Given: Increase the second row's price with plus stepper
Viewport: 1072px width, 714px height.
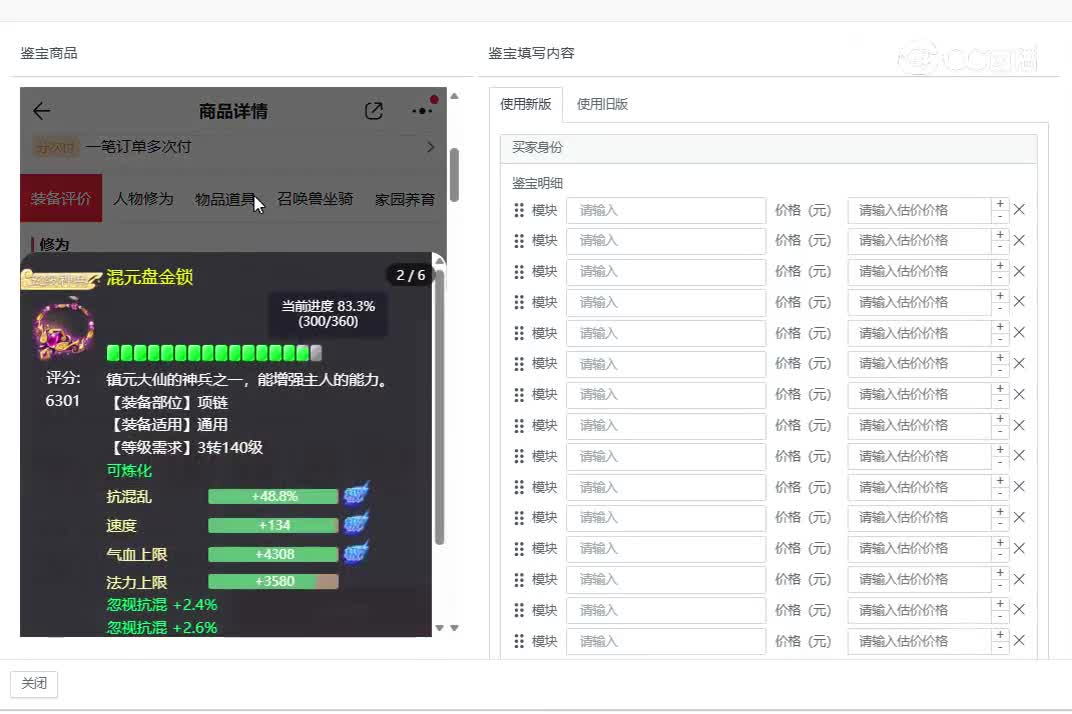Looking at the screenshot, I should pos(1000,235).
